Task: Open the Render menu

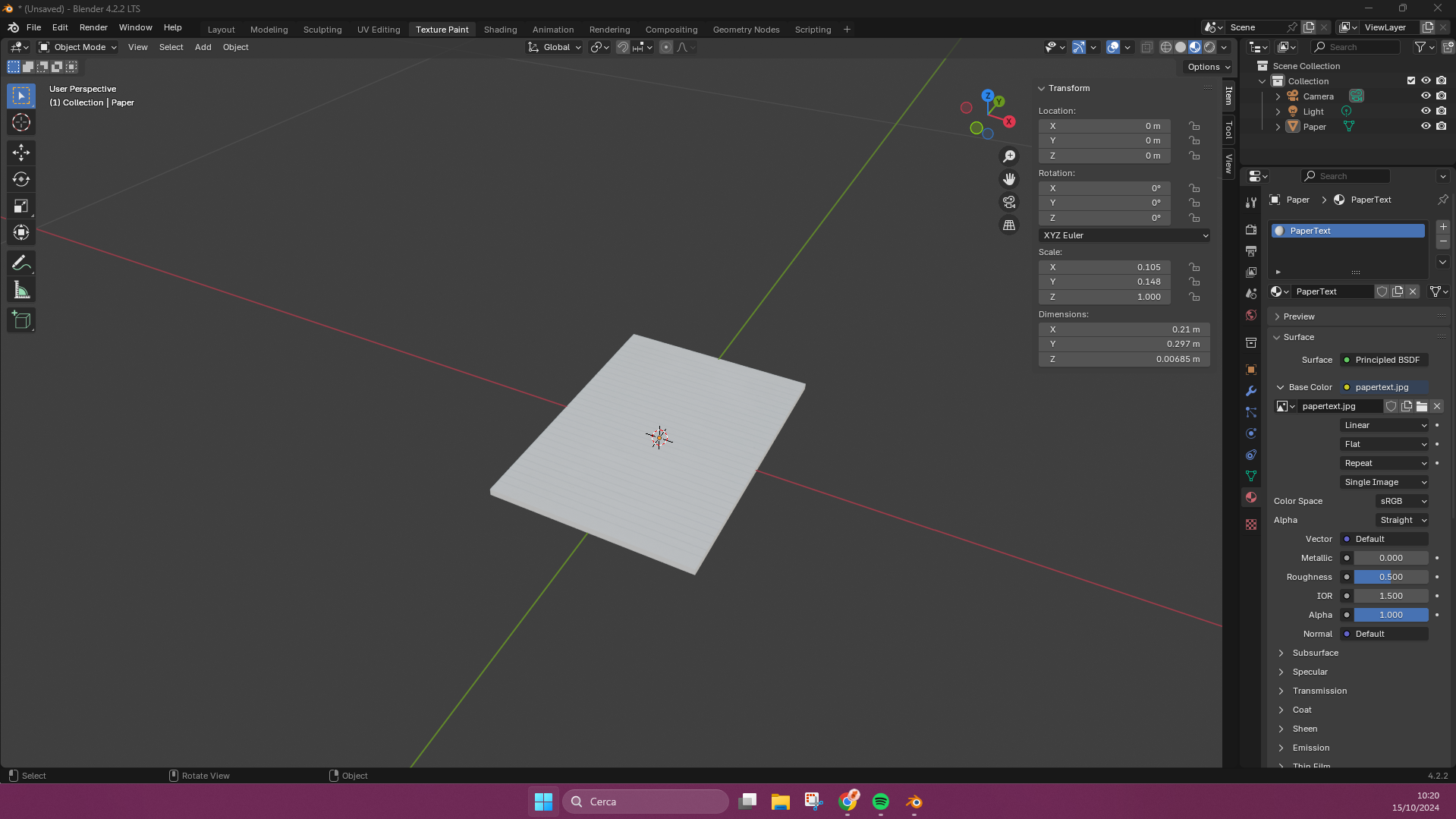Action: (x=93, y=27)
